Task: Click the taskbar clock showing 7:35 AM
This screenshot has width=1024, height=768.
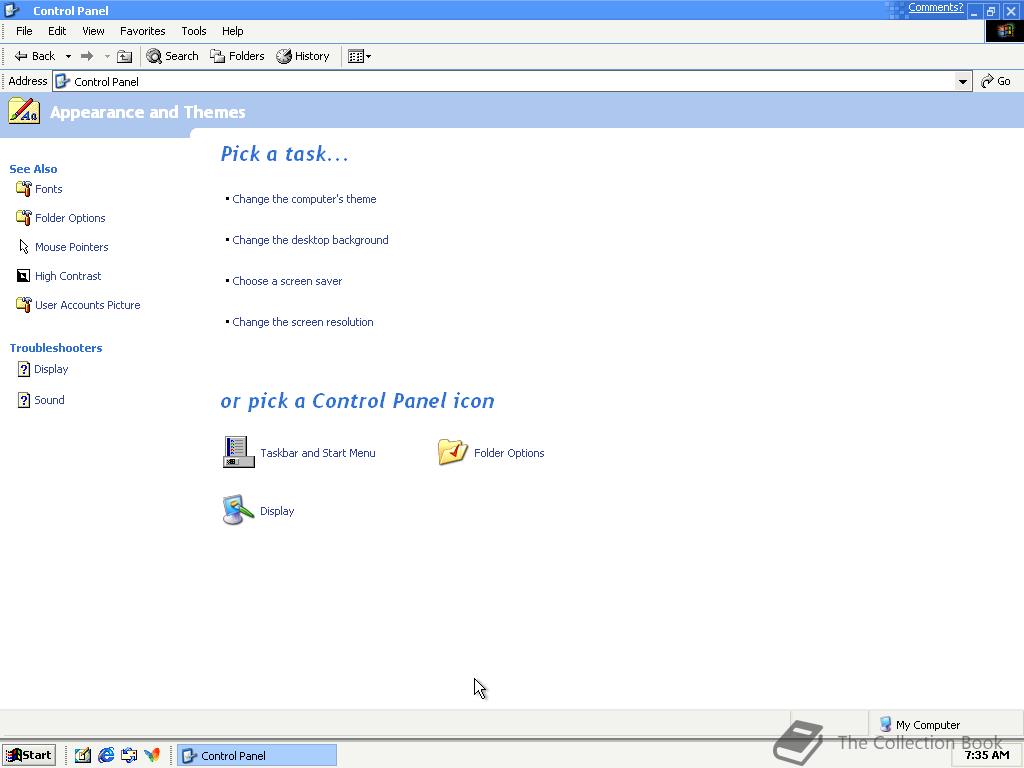Action: point(987,756)
